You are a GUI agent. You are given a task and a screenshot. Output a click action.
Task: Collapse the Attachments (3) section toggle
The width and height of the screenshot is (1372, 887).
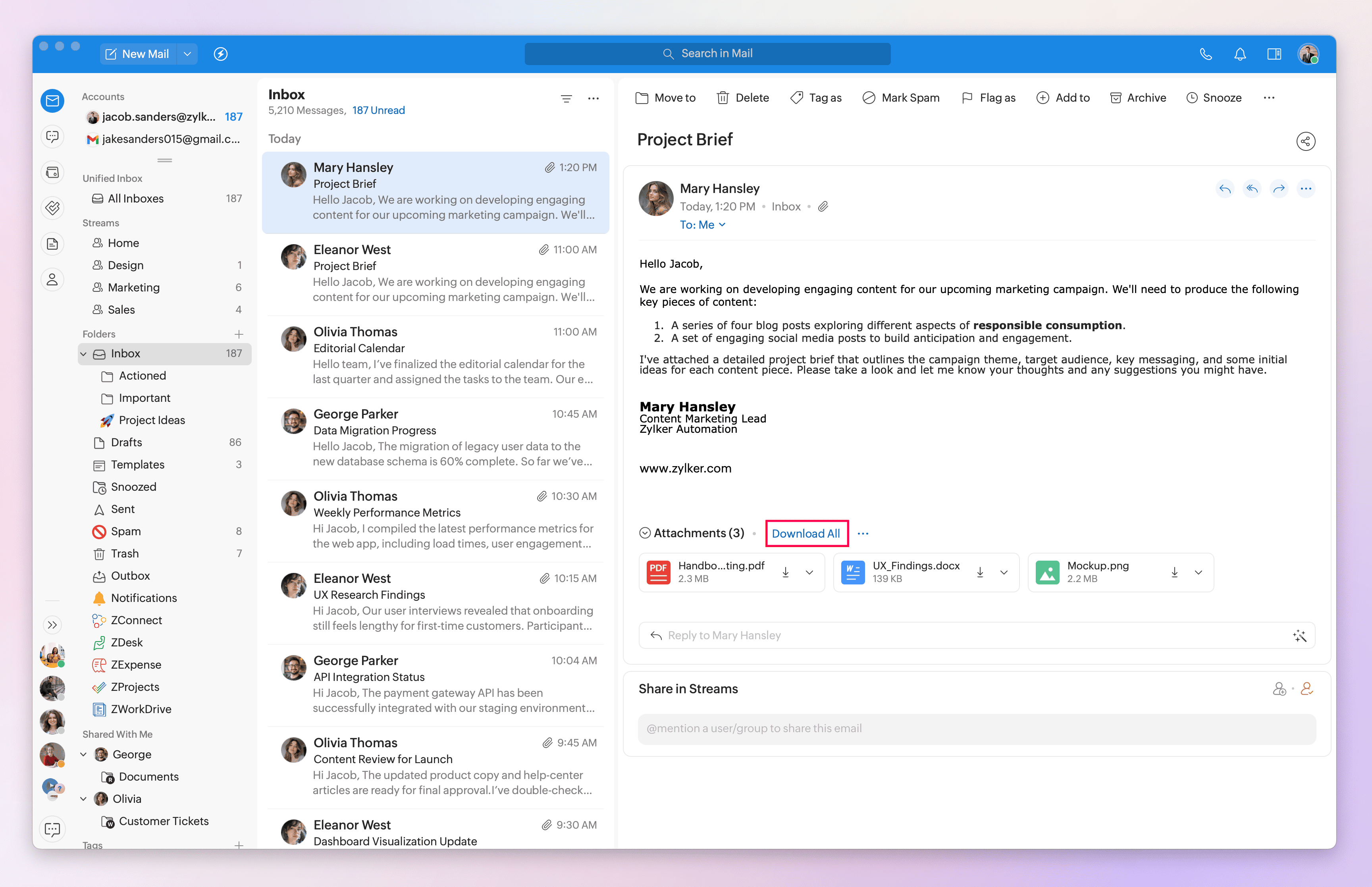pos(645,533)
